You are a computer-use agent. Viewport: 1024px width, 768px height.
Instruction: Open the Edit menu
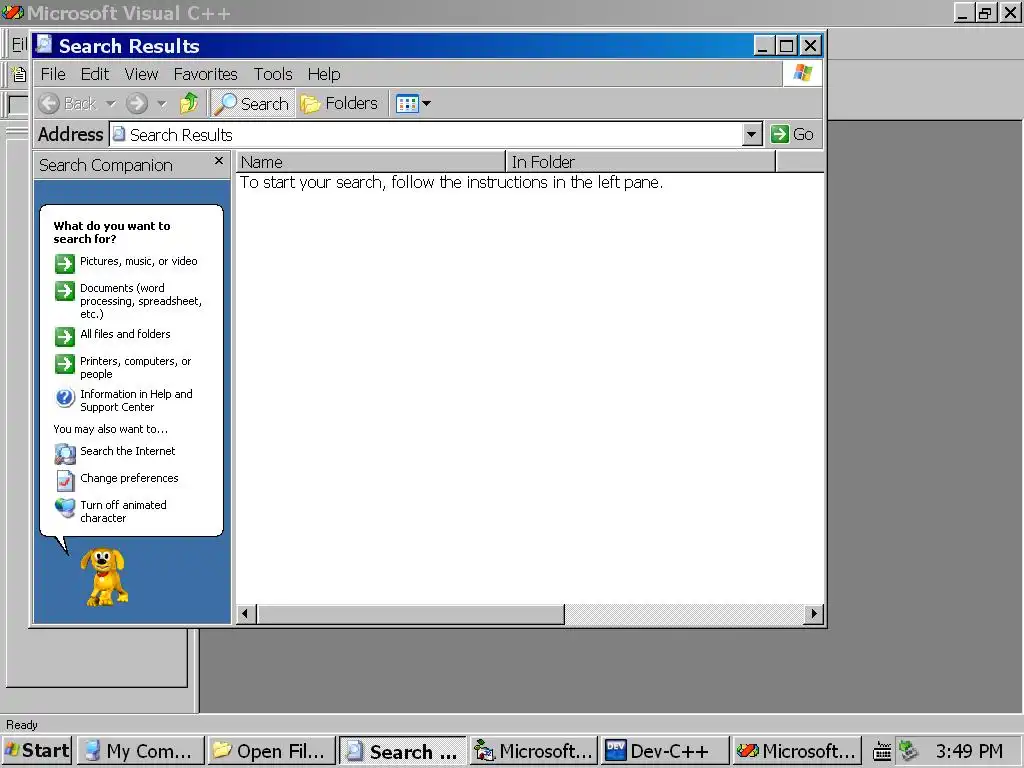tap(95, 74)
